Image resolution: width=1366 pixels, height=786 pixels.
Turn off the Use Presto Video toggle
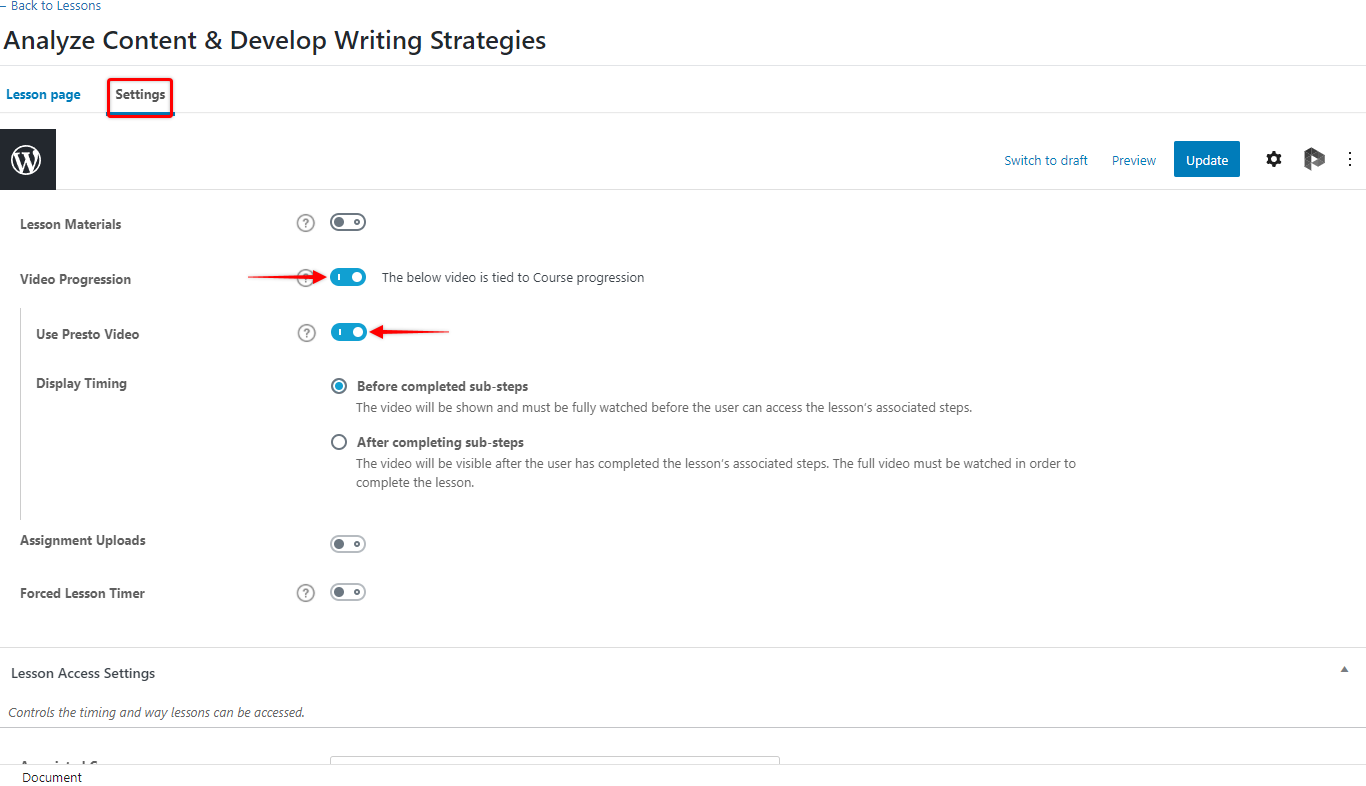pyautogui.click(x=348, y=332)
